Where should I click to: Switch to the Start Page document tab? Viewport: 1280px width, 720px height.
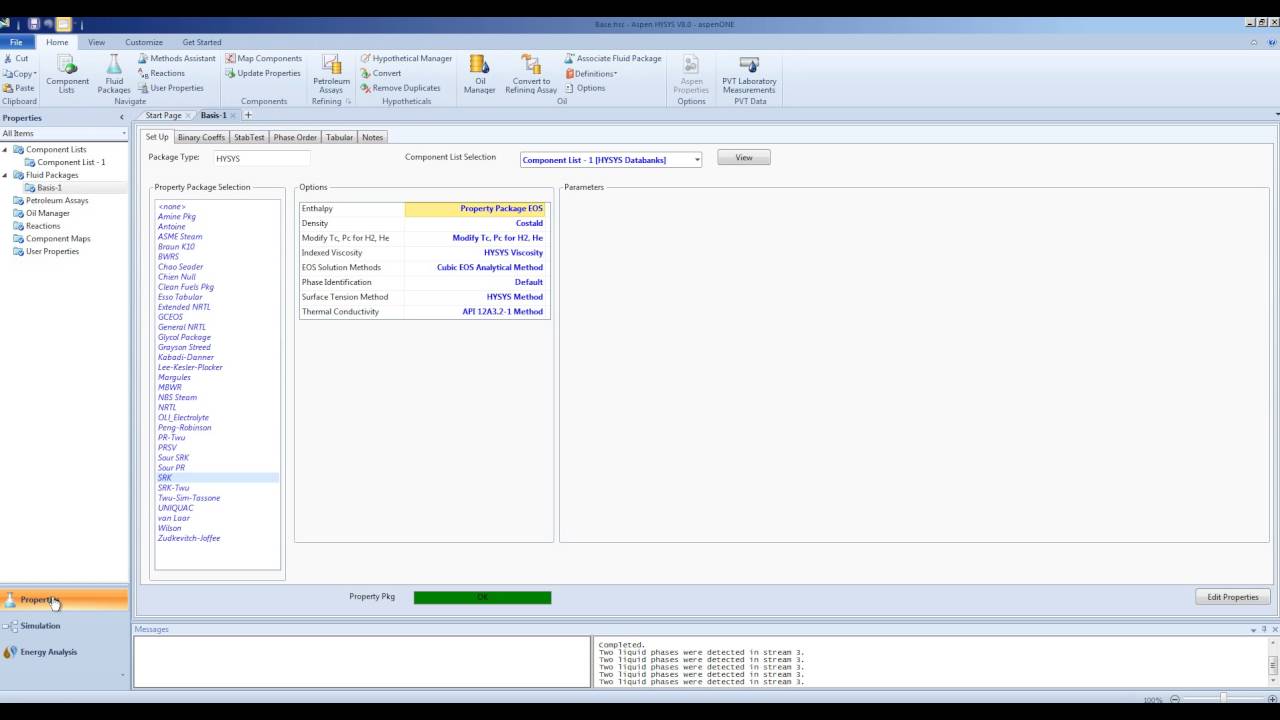click(163, 116)
